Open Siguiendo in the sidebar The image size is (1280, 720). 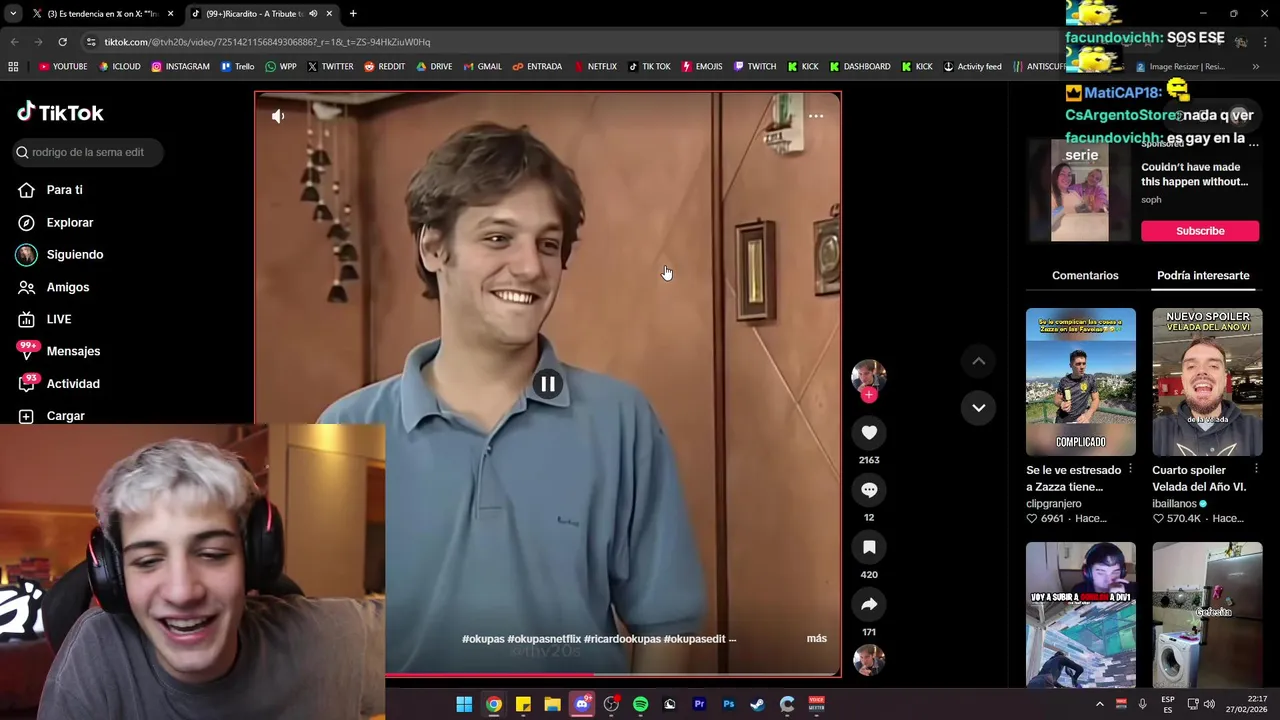pyautogui.click(x=74, y=254)
